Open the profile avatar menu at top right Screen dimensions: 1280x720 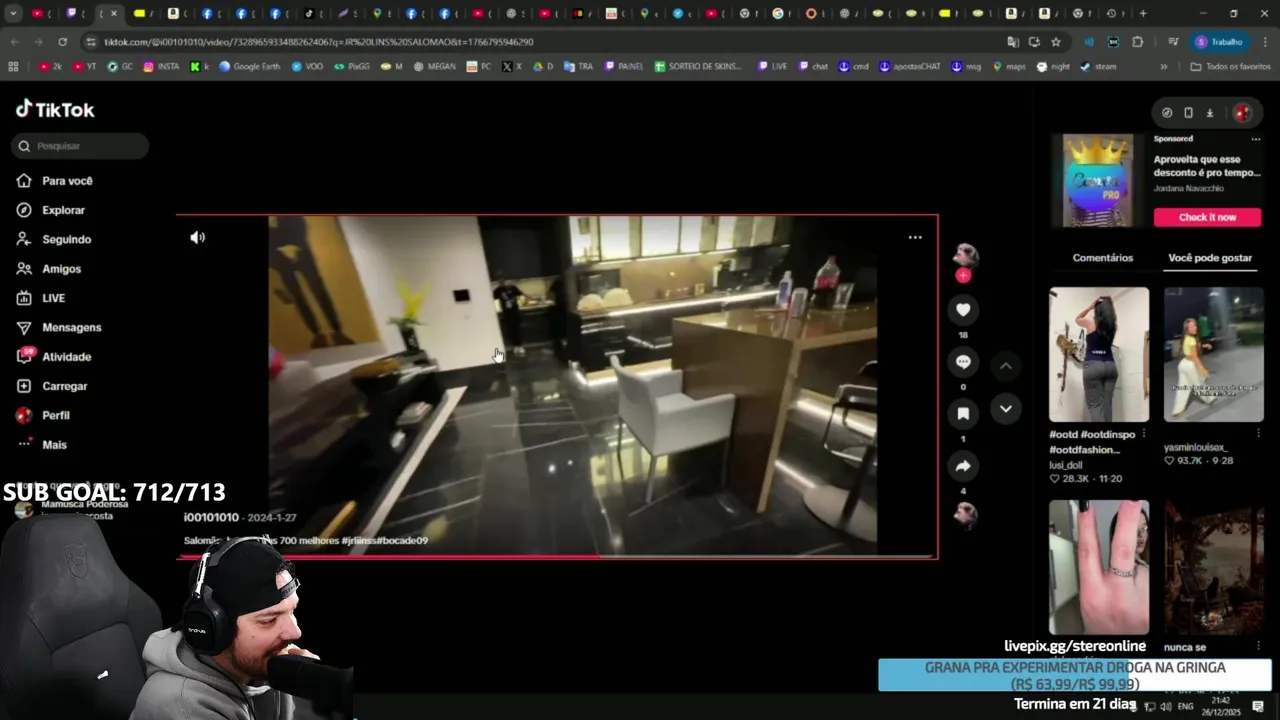pos(1242,113)
